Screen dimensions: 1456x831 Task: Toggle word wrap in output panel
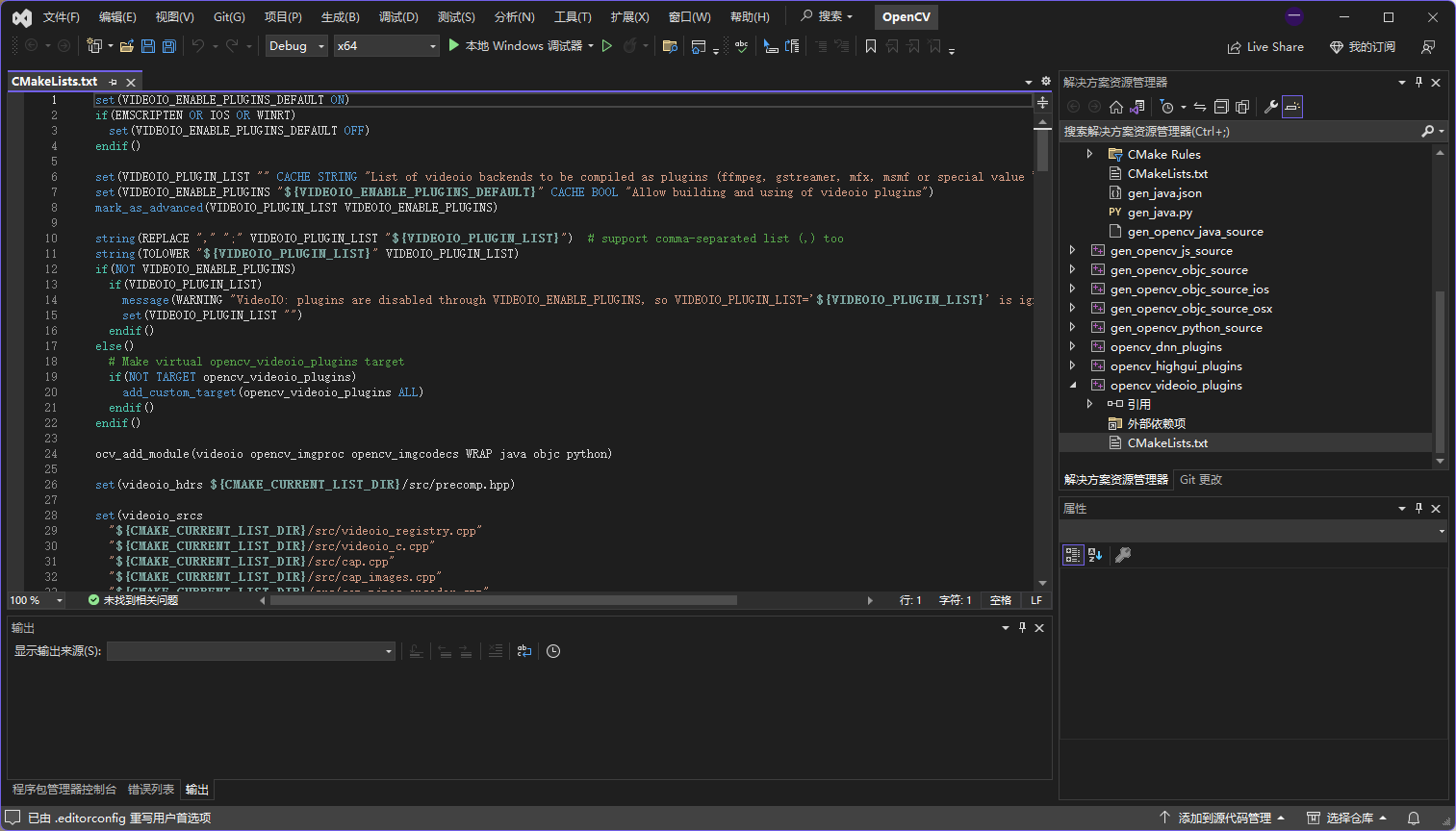click(524, 651)
